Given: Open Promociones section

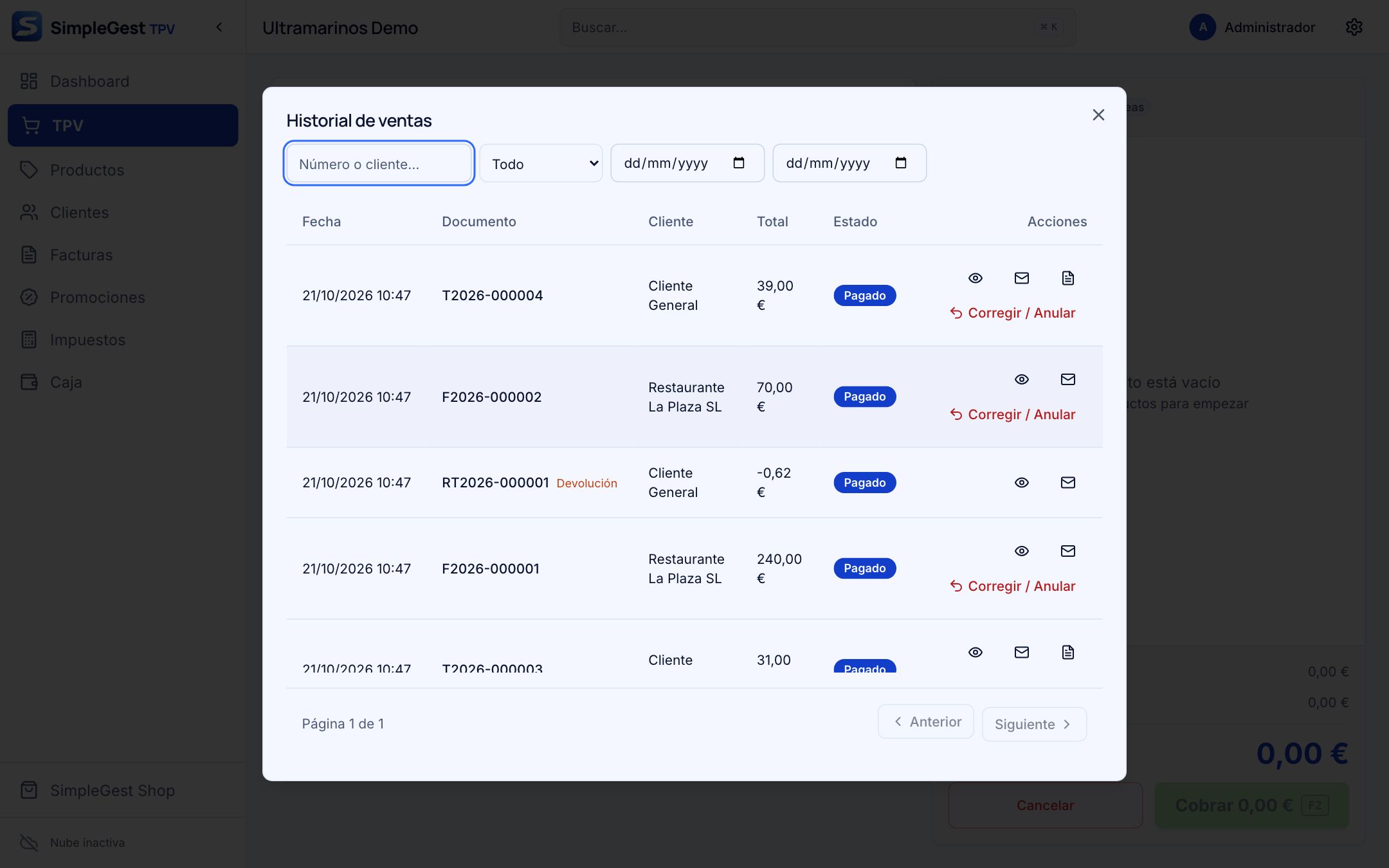Looking at the screenshot, I should (x=123, y=297).
